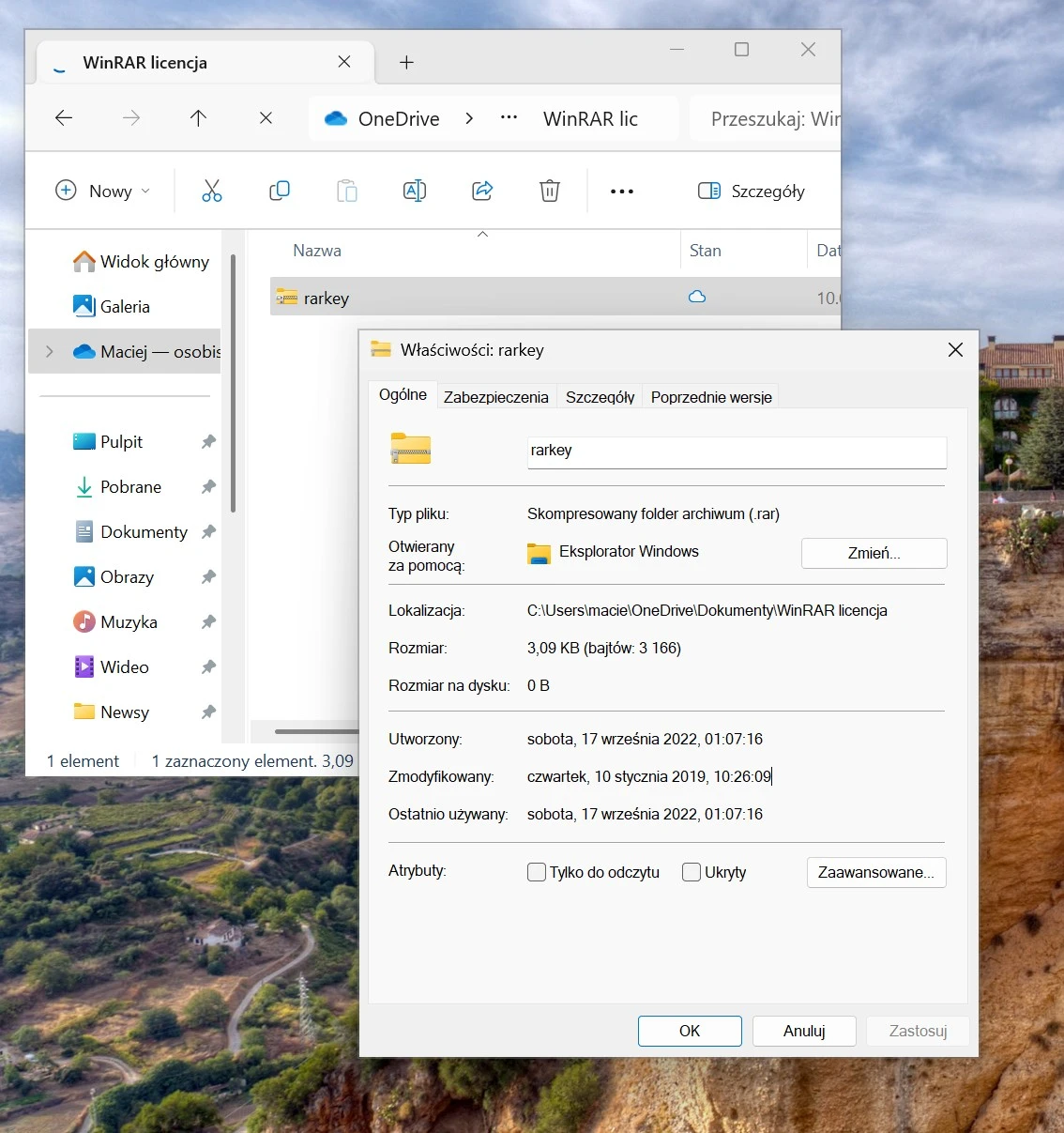The width and height of the screenshot is (1064, 1133).
Task: Open the See more ellipsis toolbar menu
Action: (622, 191)
